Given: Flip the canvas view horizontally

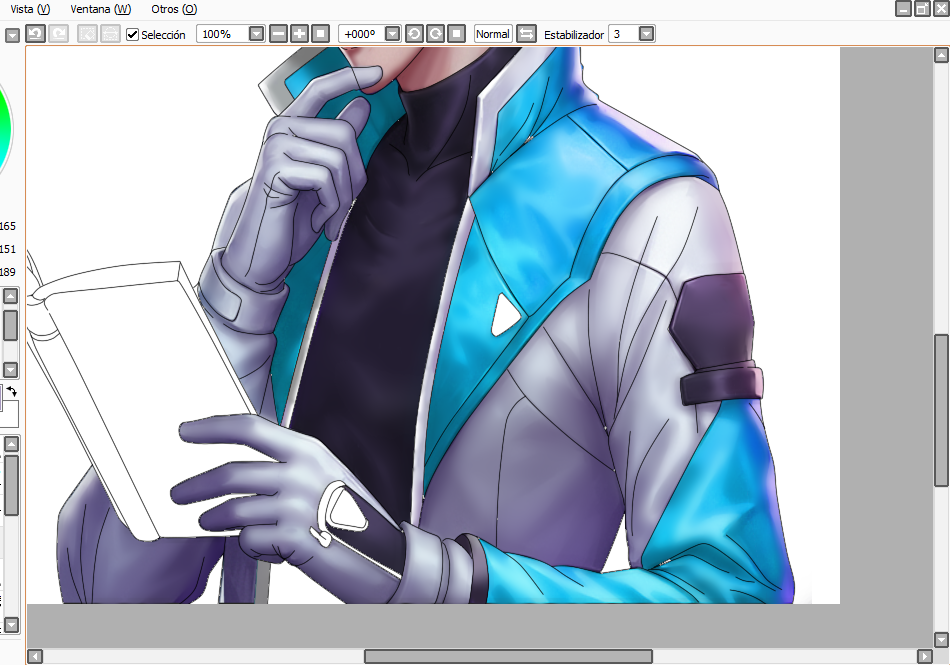Looking at the screenshot, I should pyautogui.click(x=526, y=34).
